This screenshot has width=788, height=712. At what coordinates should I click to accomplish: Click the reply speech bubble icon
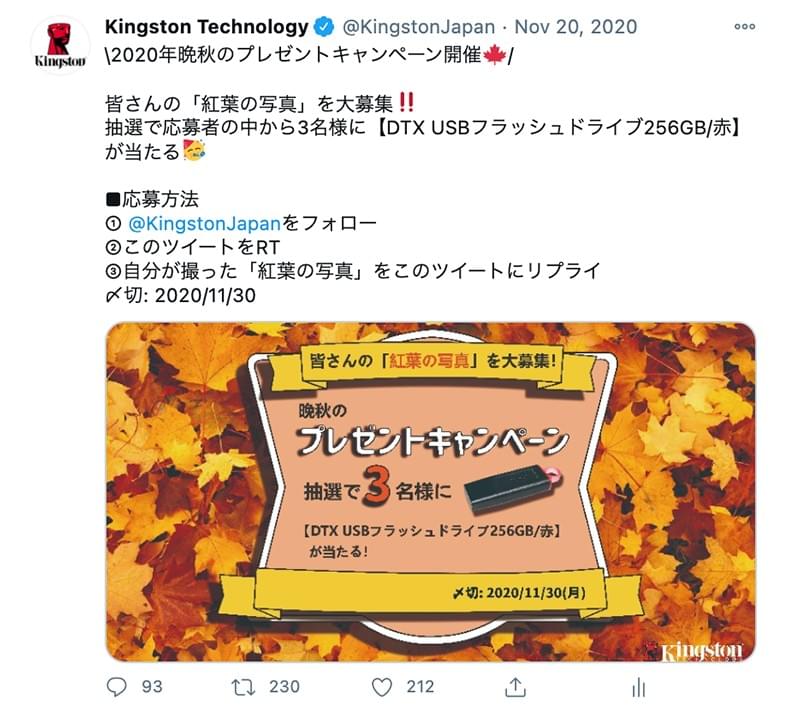117,686
